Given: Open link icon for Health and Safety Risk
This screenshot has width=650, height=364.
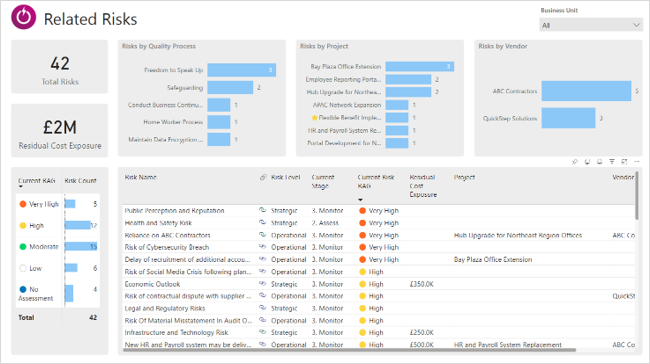Looking at the screenshot, I should click(262, 223).
